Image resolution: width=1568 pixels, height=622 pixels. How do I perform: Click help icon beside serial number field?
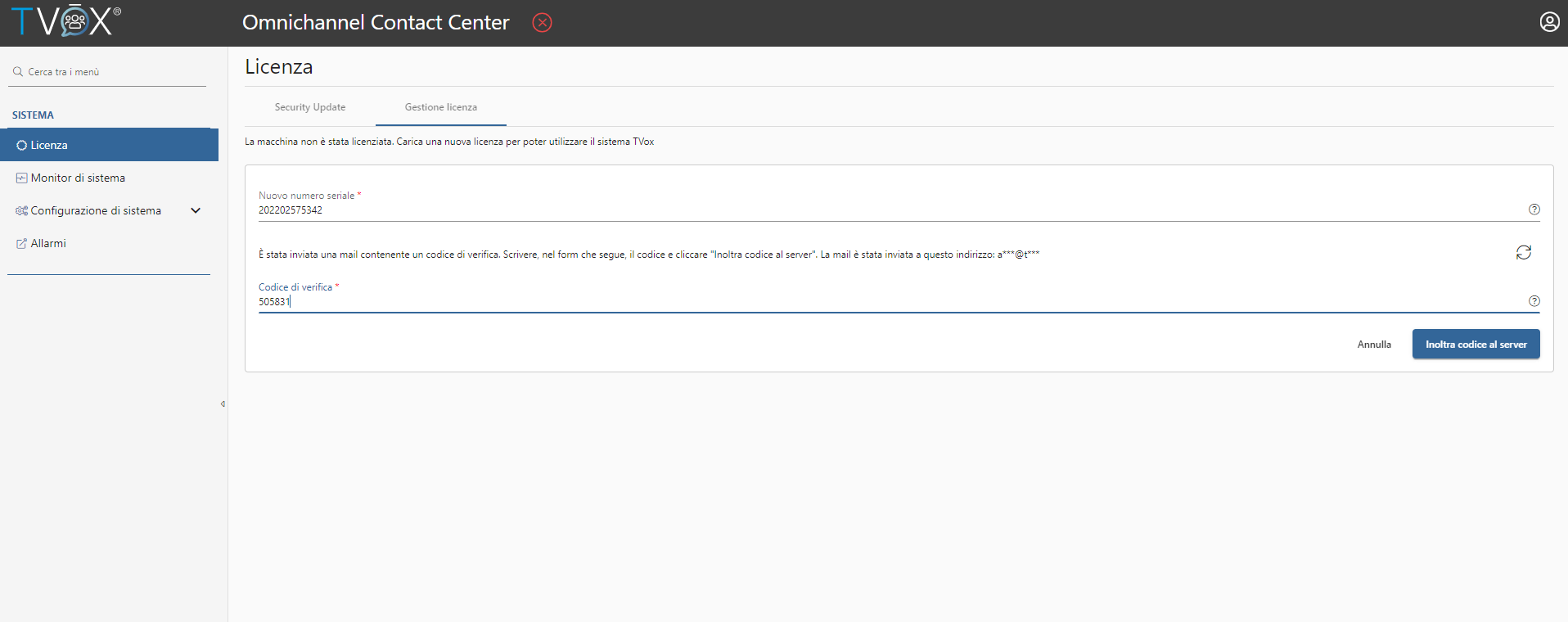pyautogui.click(x=1534, y=210)
